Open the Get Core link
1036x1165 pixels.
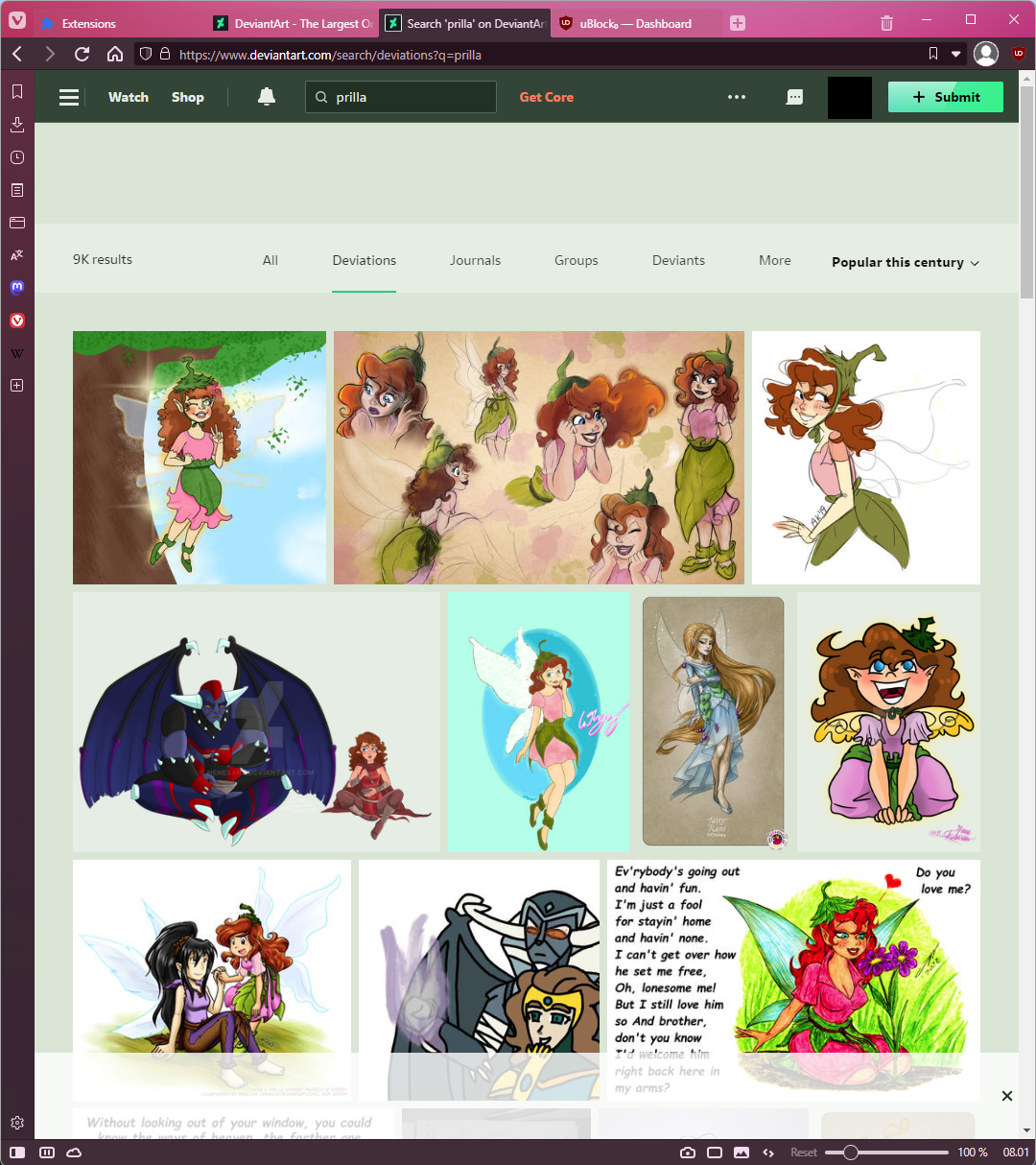[x=547, y=97]
